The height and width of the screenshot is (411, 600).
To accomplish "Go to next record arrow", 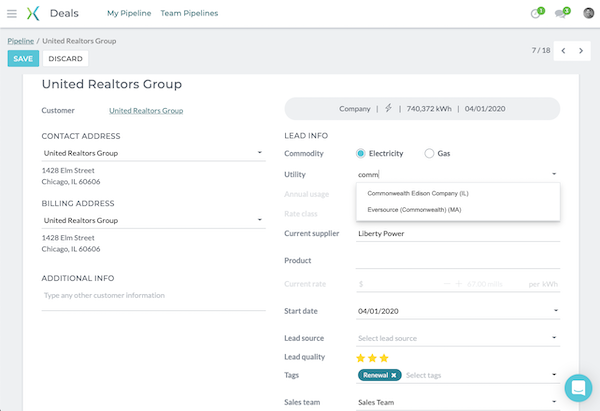I will pyautogui.click(x=583, y=50).
